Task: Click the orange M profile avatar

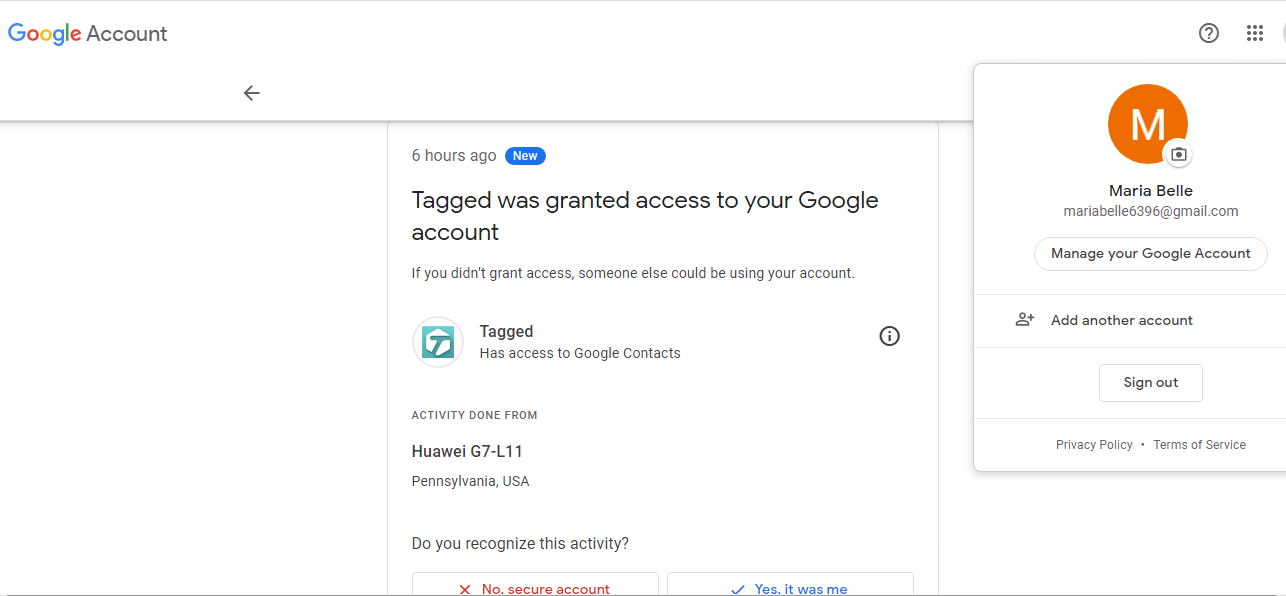Action: (1147, 124)
